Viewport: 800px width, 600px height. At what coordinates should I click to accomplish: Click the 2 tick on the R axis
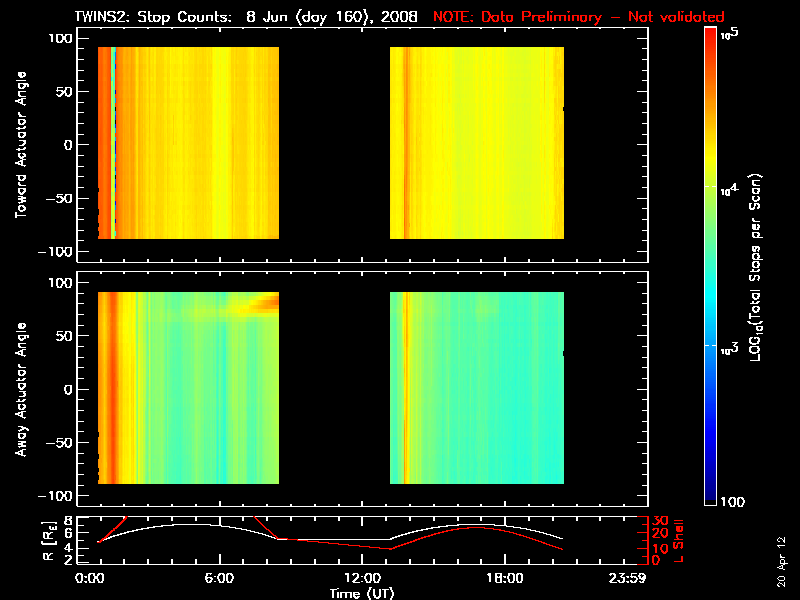69,560
